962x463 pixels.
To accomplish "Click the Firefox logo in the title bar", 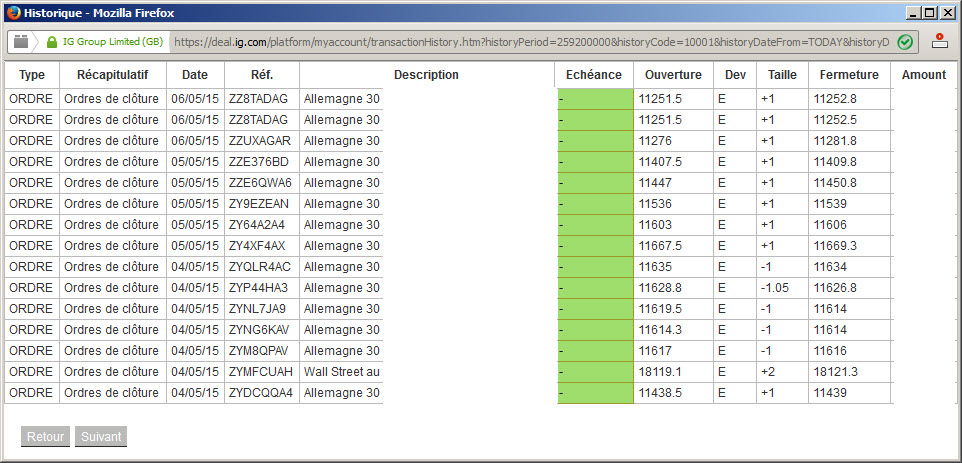I will point(13,12).
